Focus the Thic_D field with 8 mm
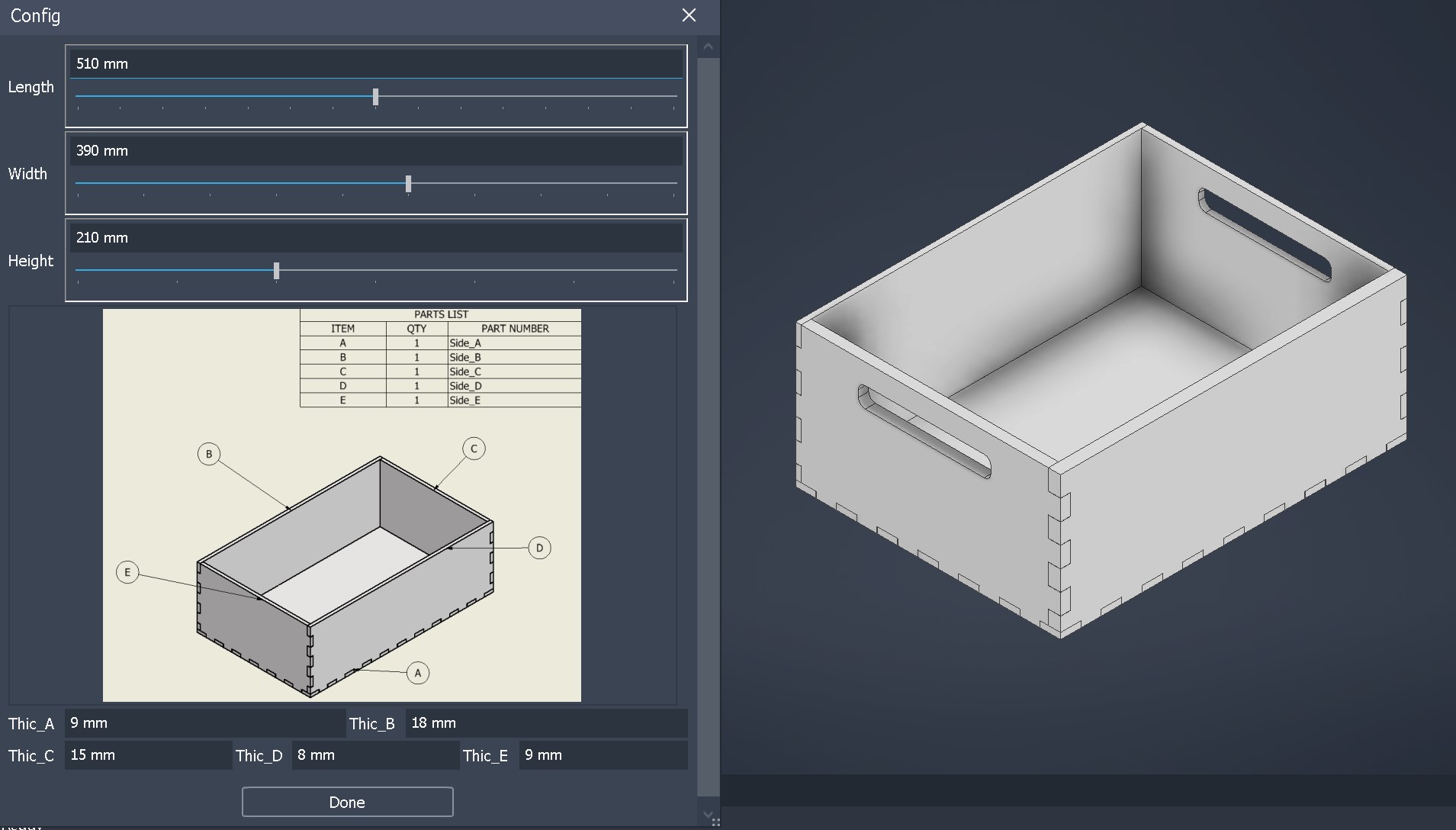The height and width of the screenshot is (830, 1456). [x=374, y=755]
